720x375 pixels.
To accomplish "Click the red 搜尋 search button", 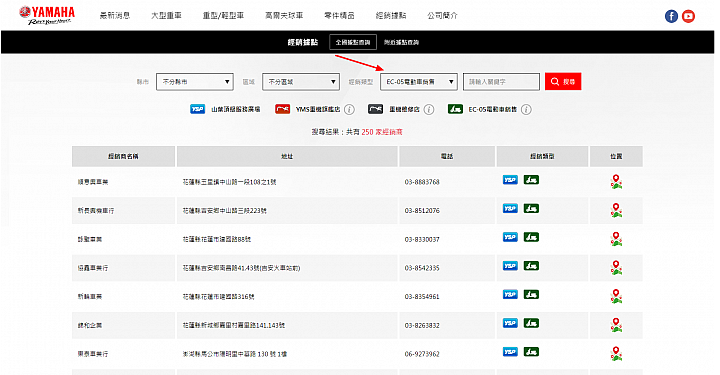I will [563, 82].
